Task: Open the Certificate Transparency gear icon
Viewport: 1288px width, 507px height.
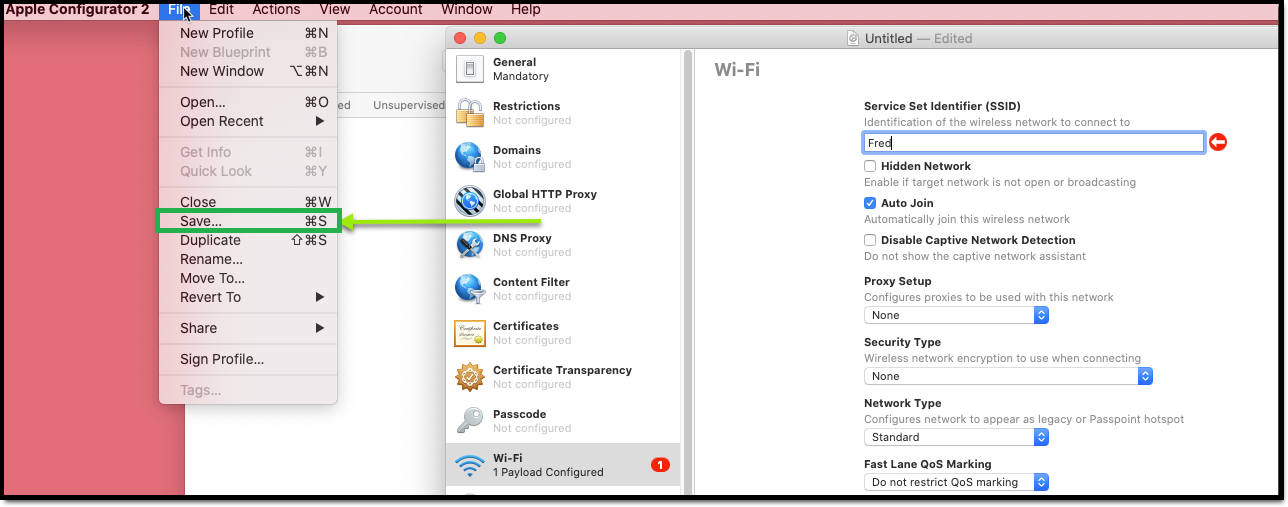Action: [x=470, y=377]
